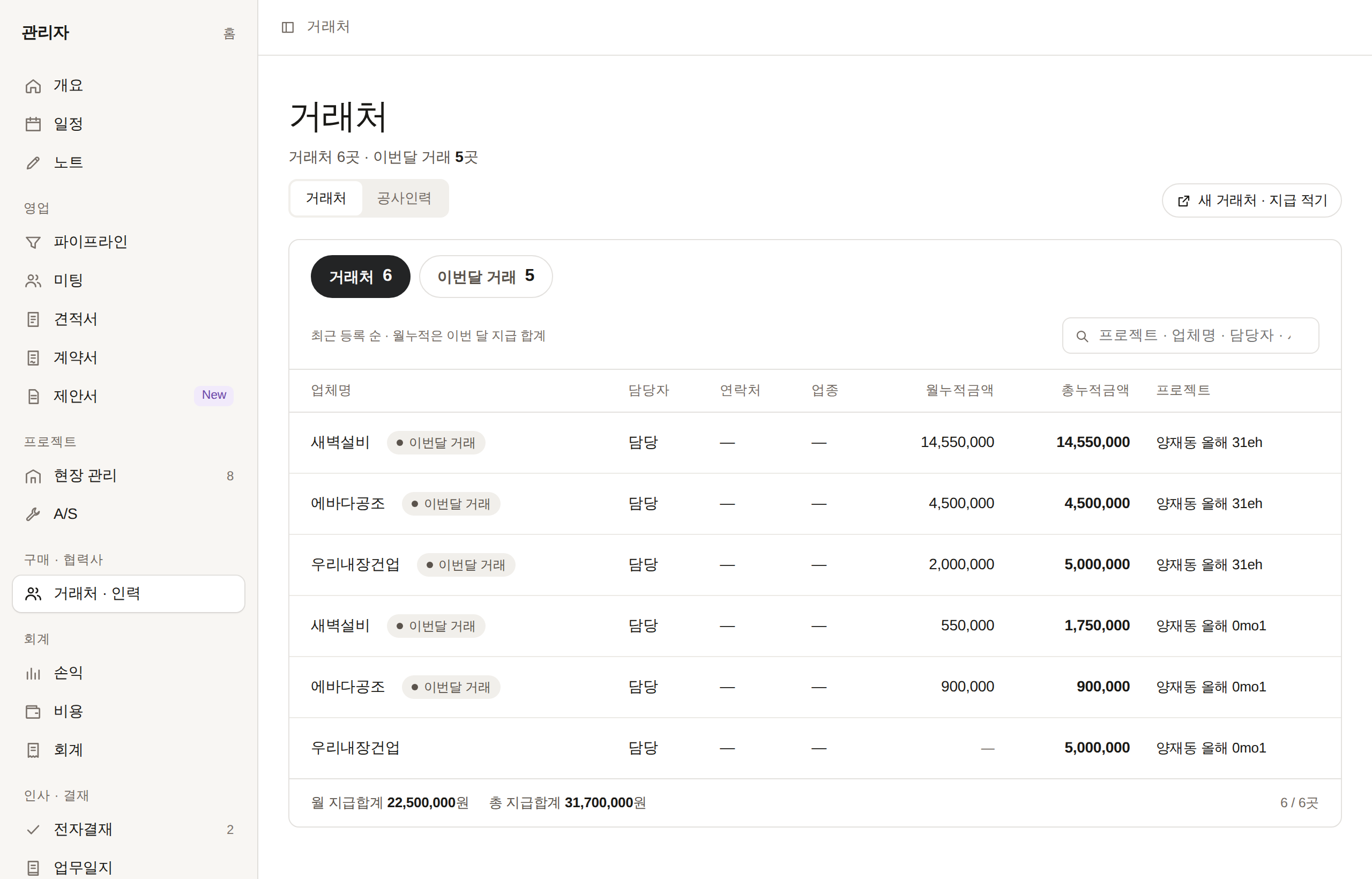The width and height of the screenshot is (1372, 879).
Task: Open 손익 bar chart icon in sidebar
Action: coord(33,674)
